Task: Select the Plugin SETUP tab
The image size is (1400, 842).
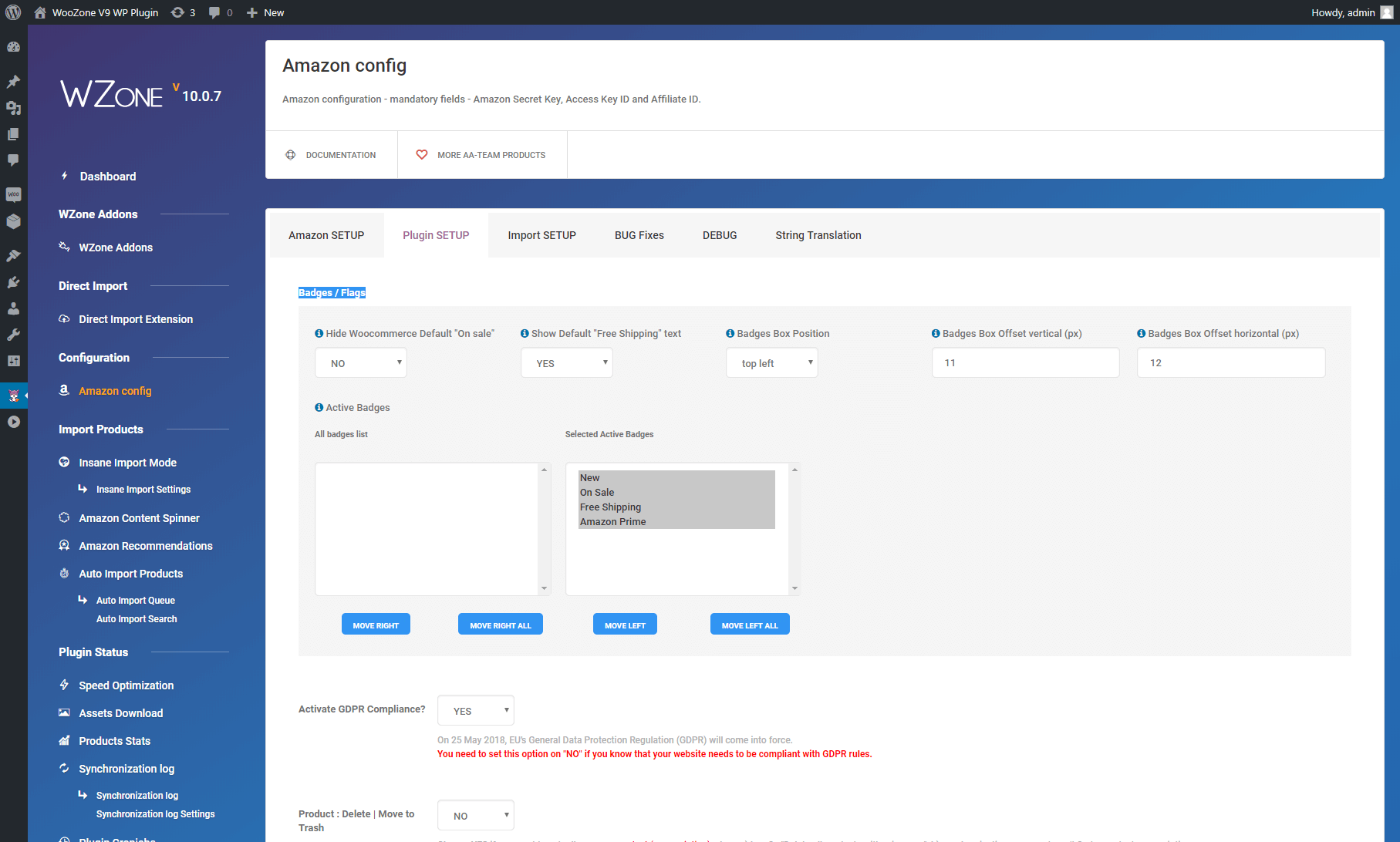Action: (x=436, y=235)
